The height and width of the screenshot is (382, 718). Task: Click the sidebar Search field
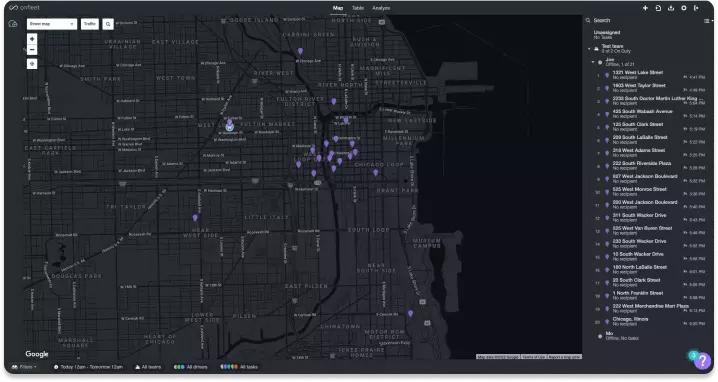[641, 20]
